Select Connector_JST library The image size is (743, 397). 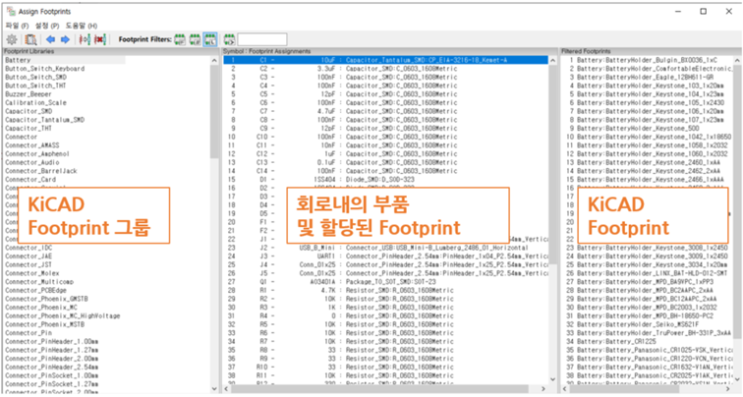tap(29, 265)
